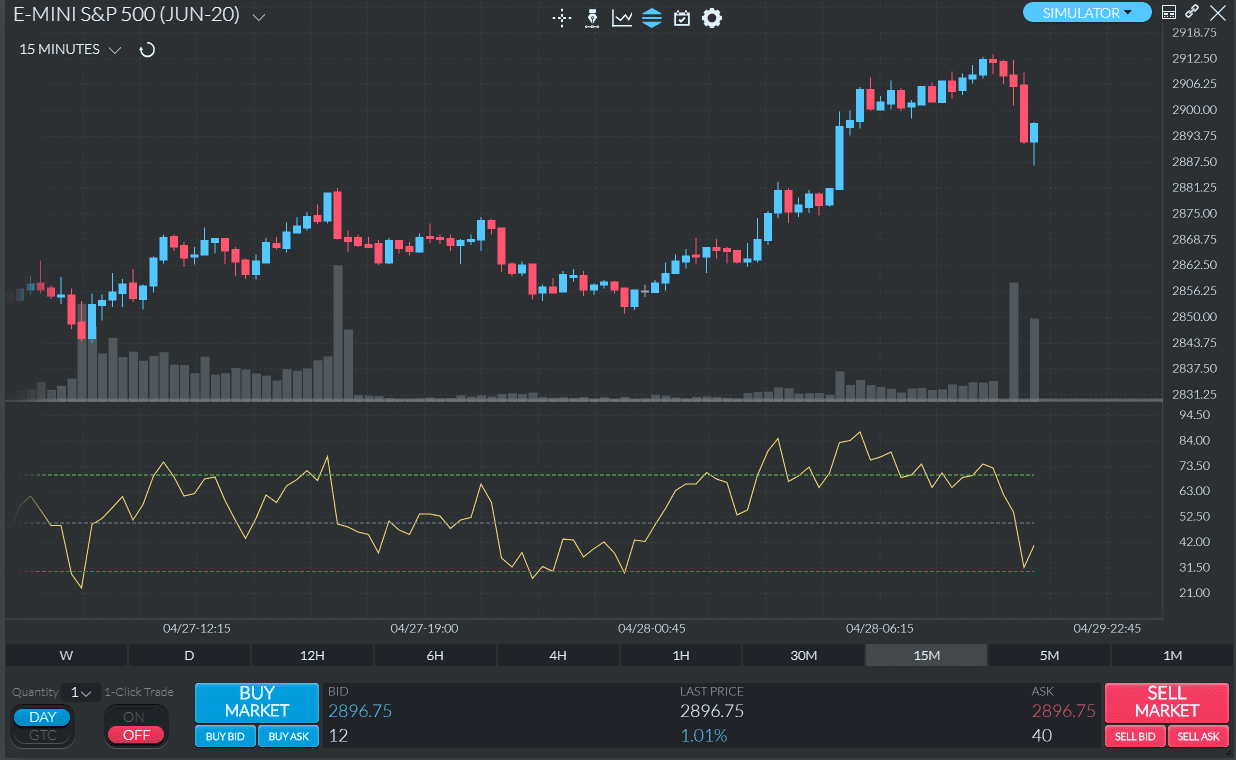This screenshot has height=760, width=1236.
Task: Switch to the 1H timeframe tab
Action: 681,655
